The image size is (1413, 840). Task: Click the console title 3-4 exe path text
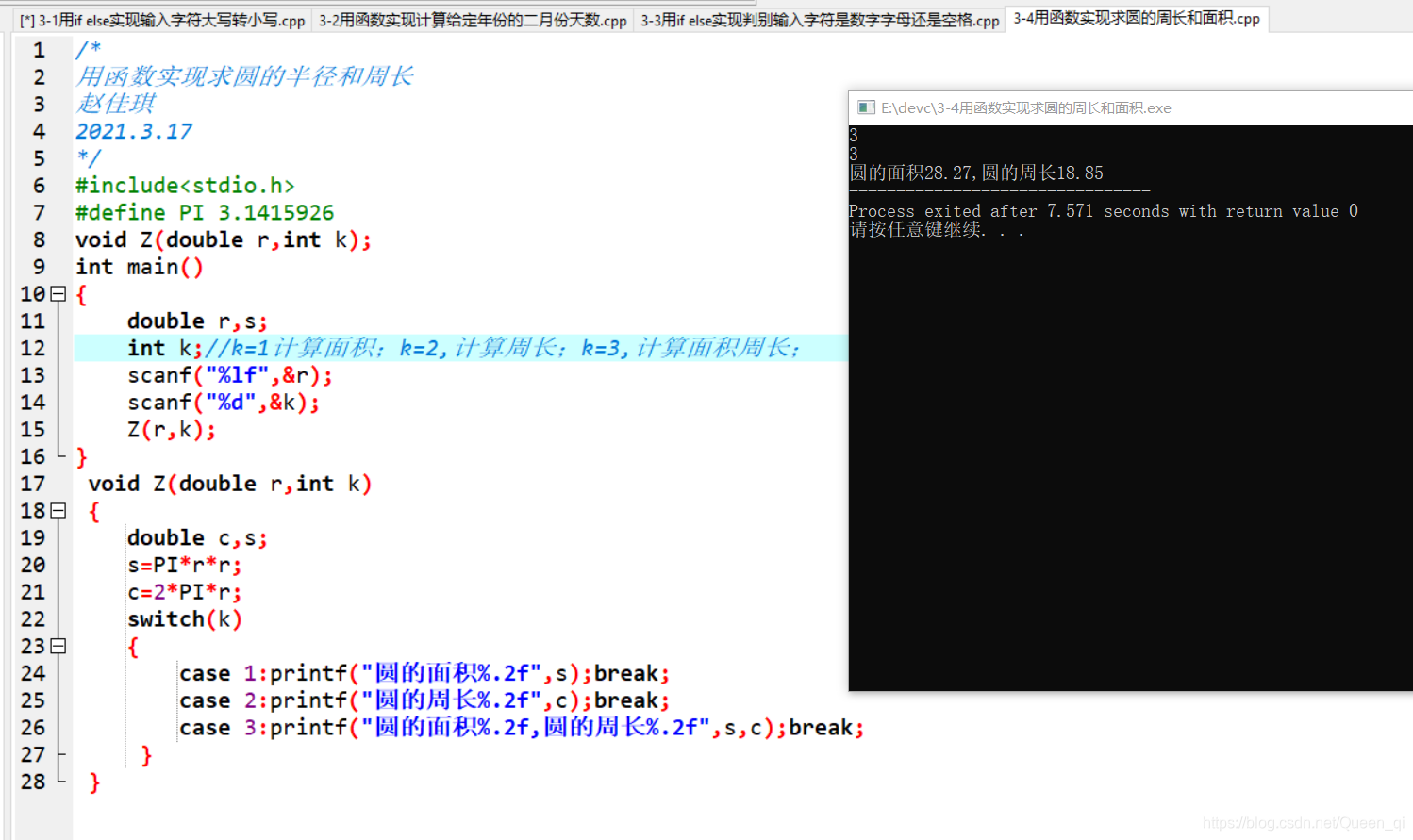1026,108
